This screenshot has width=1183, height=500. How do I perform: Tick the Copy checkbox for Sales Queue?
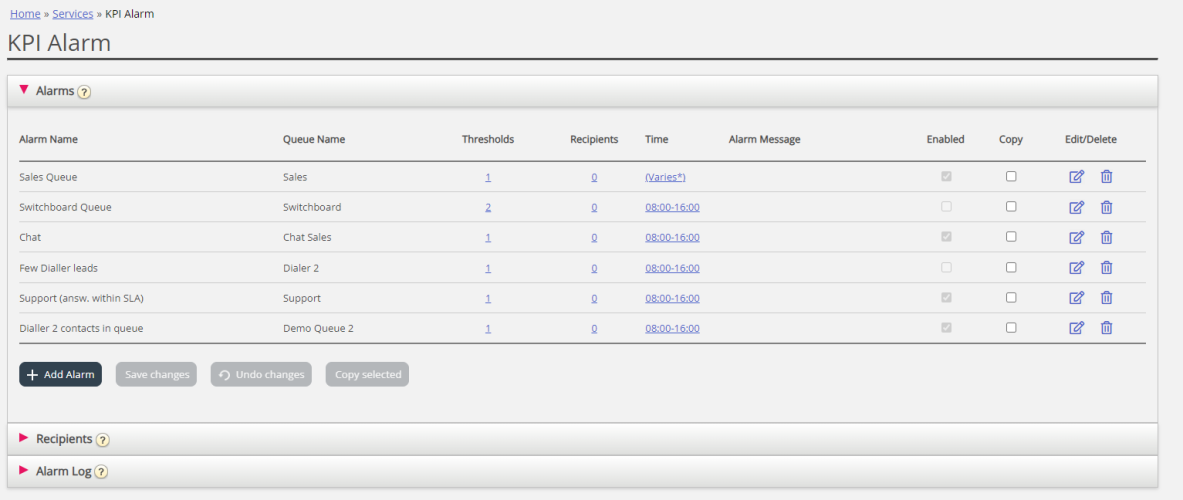1011,176
